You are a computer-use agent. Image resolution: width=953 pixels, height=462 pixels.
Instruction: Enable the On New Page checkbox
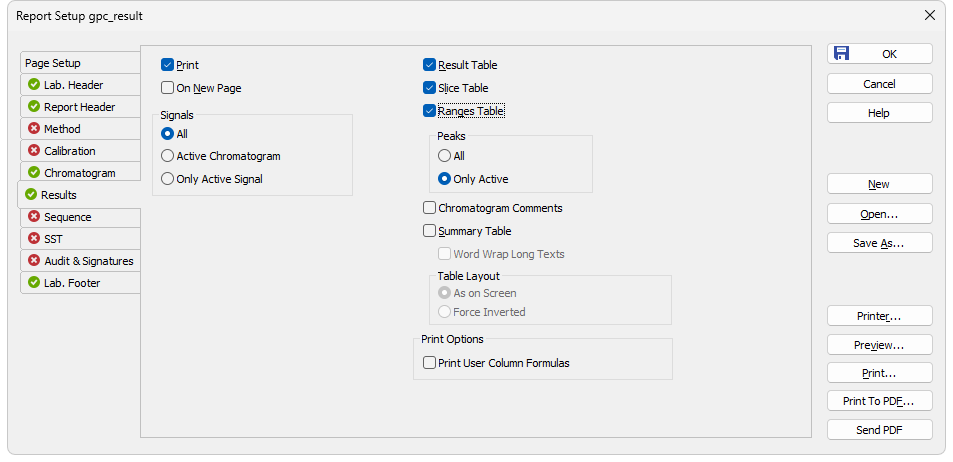167,88
